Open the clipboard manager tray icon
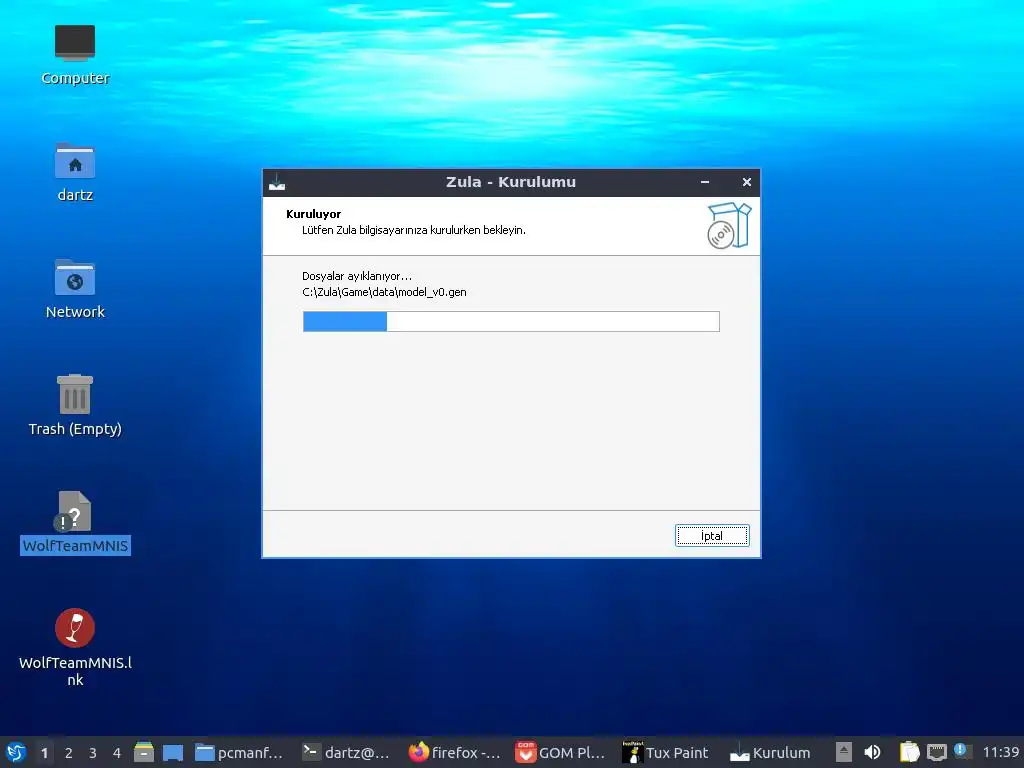The width and height of the screenshot is (1024, 768). [x=909, y=752]
